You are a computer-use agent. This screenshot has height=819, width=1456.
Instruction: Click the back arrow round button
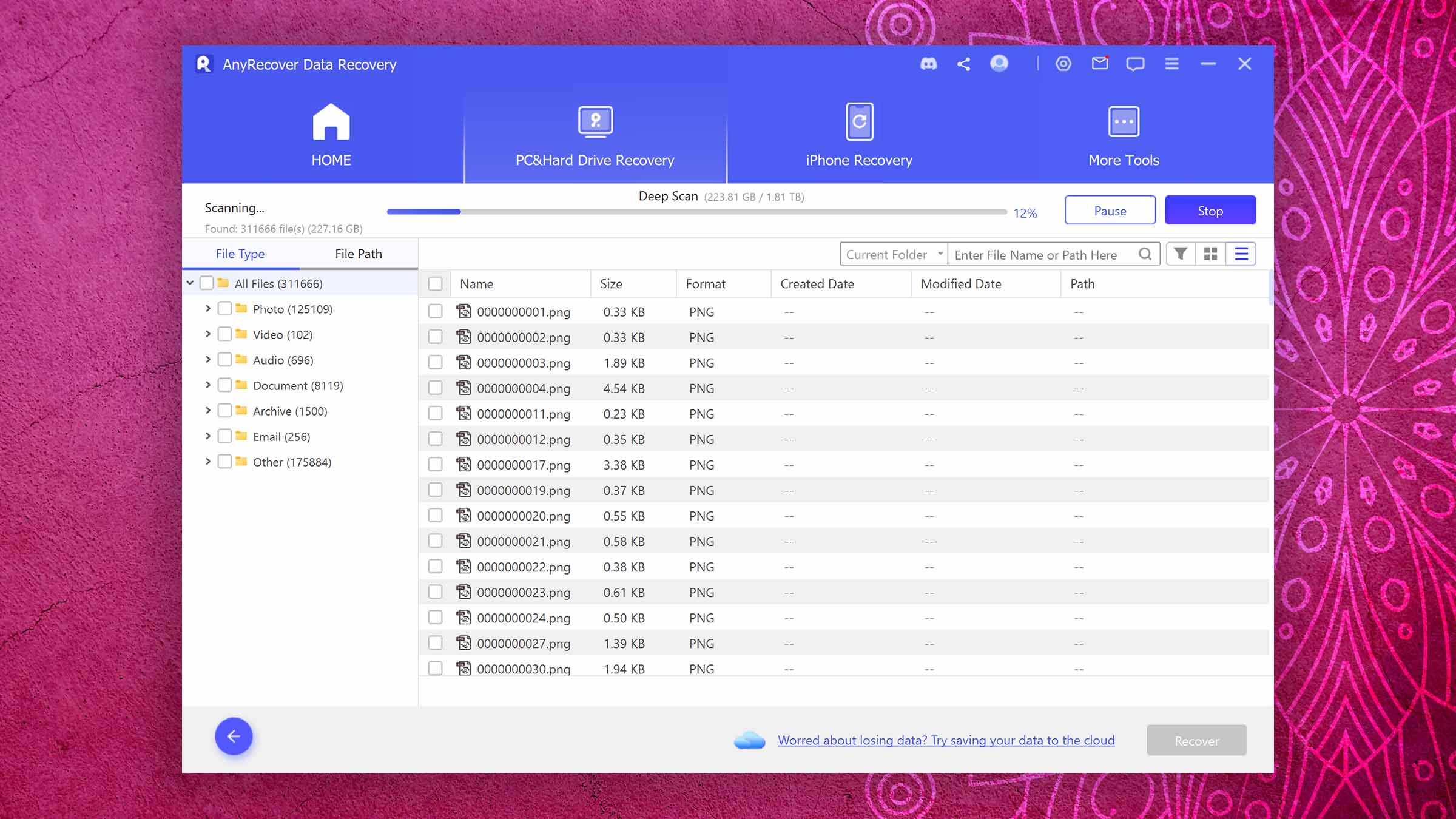[234, 736]
